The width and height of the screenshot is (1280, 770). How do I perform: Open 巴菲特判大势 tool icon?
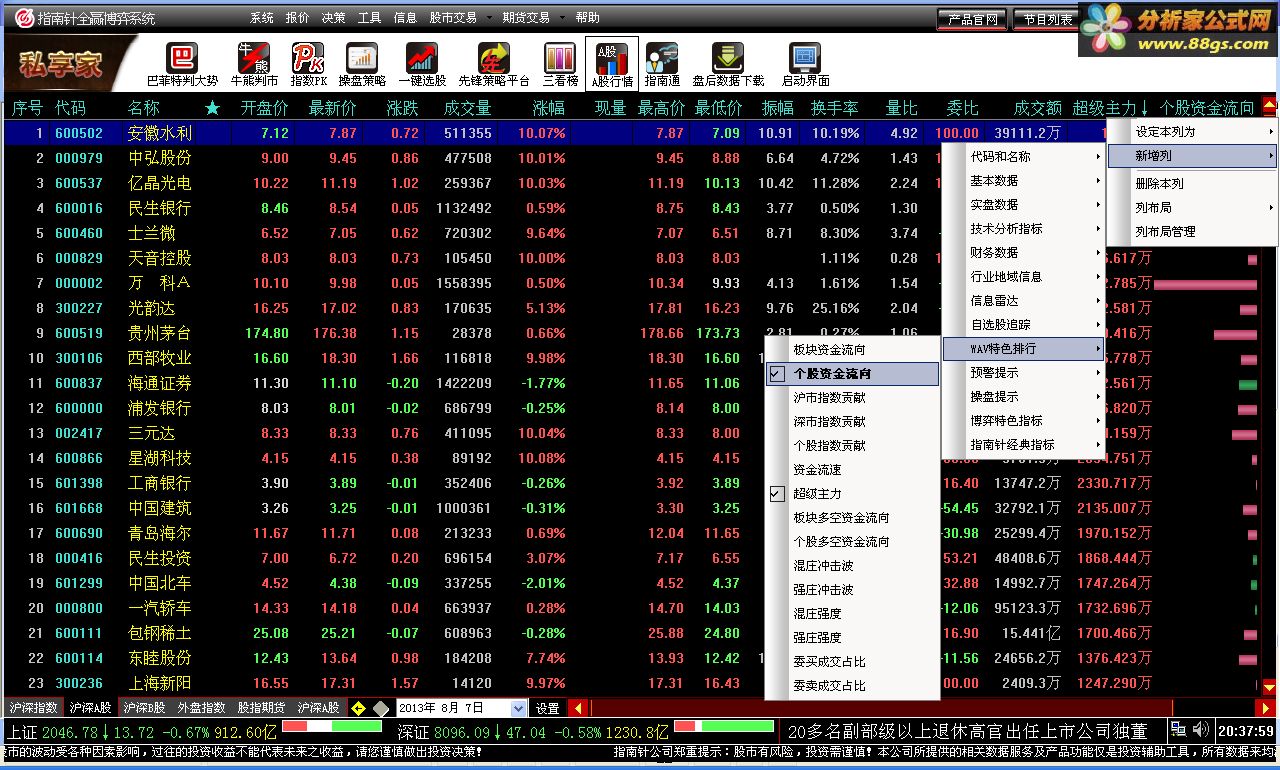(x=182, y=65)
